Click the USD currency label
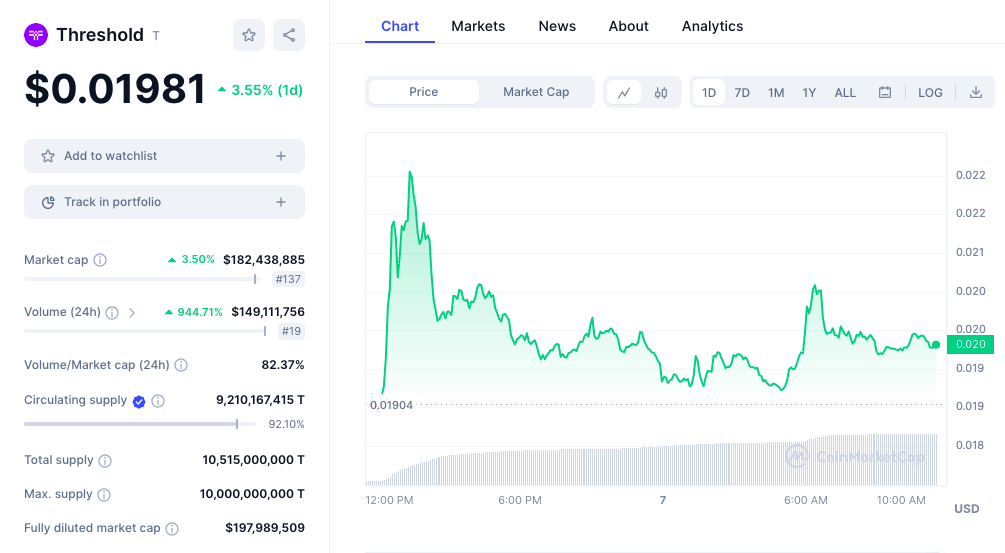The height and width of the screenshot is (553, 1005). [x=967, y=509]
